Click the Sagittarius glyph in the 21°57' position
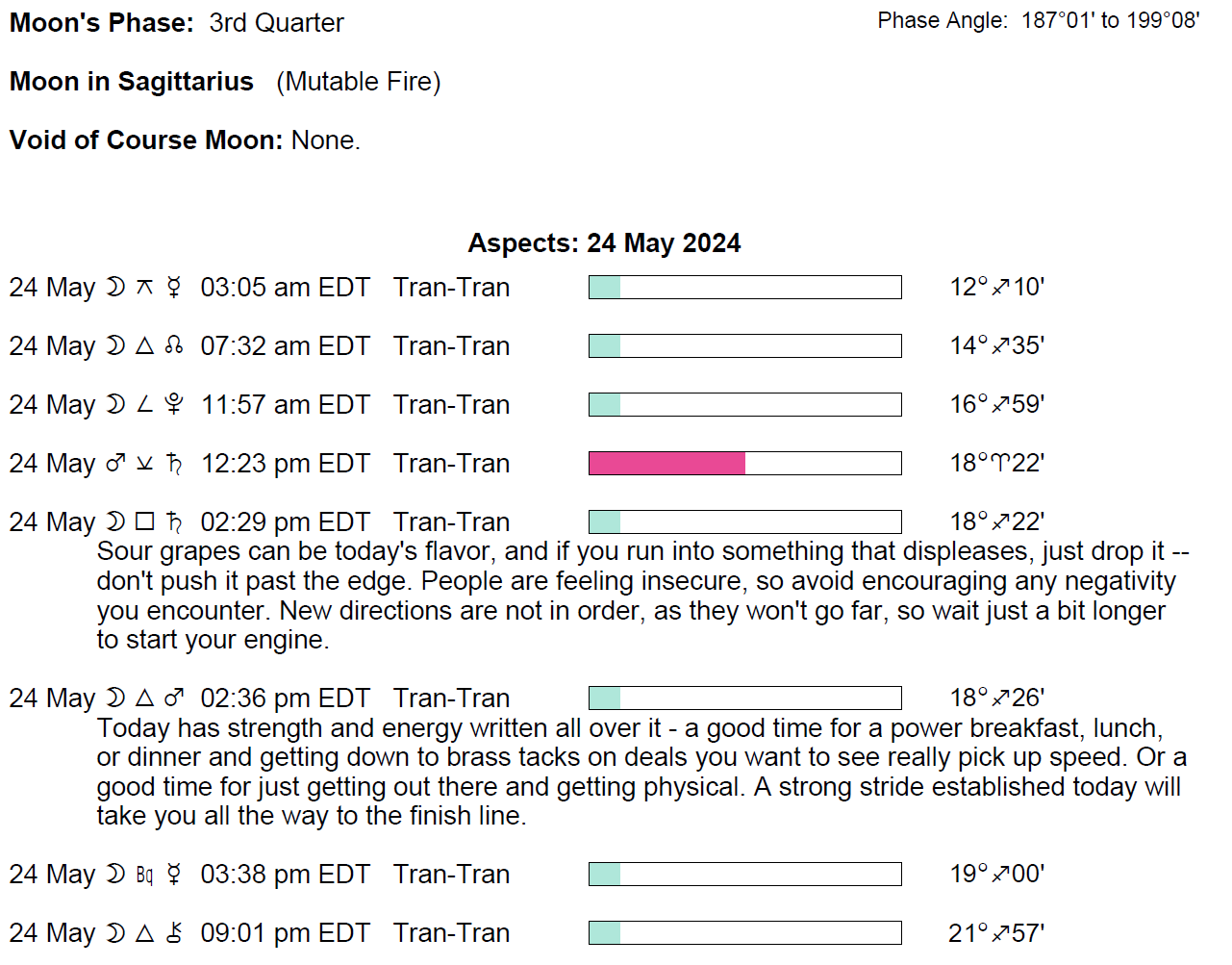Screen dimensions: 1232x965 [1000, 933]
